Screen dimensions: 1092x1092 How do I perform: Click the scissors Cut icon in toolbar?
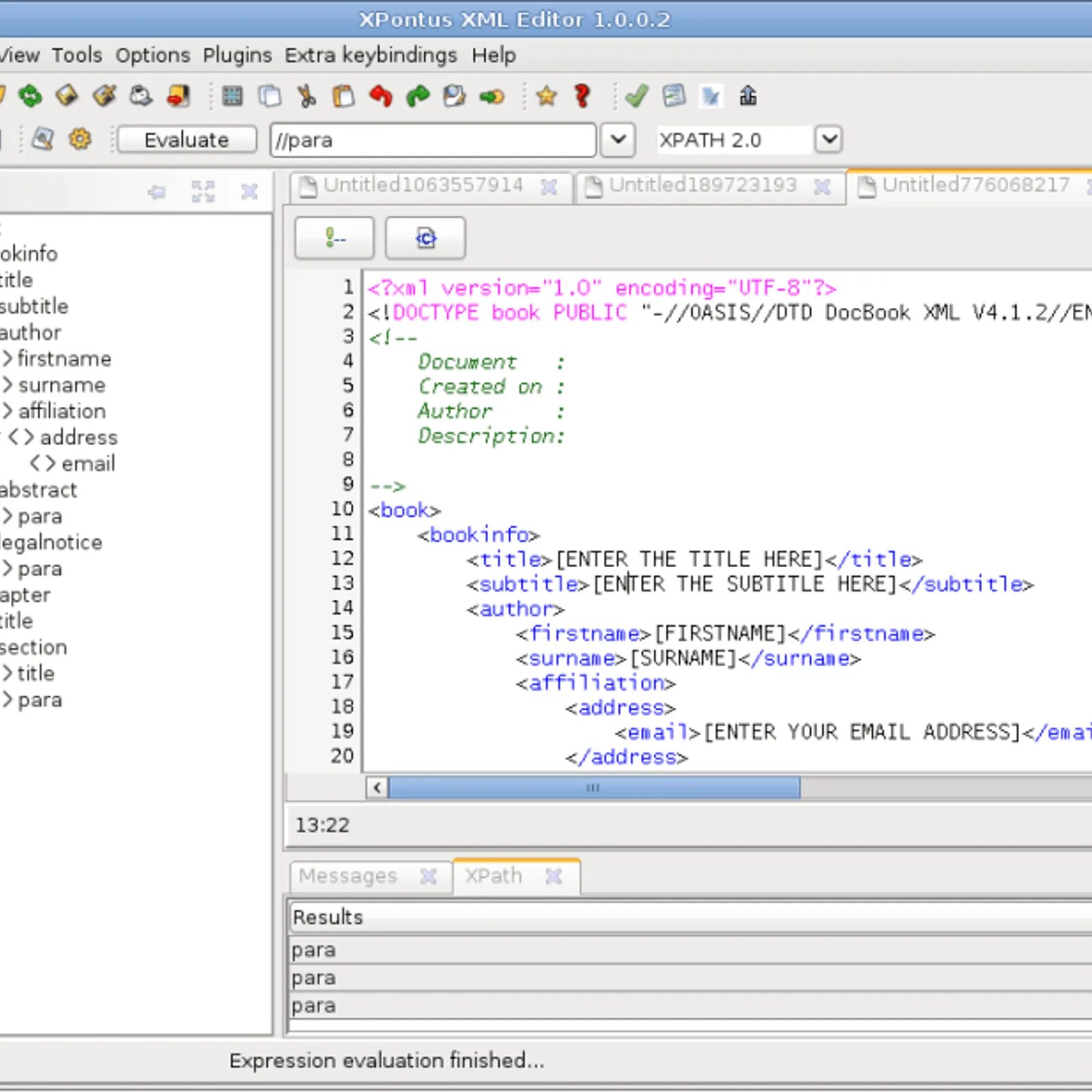coord(306,96)
